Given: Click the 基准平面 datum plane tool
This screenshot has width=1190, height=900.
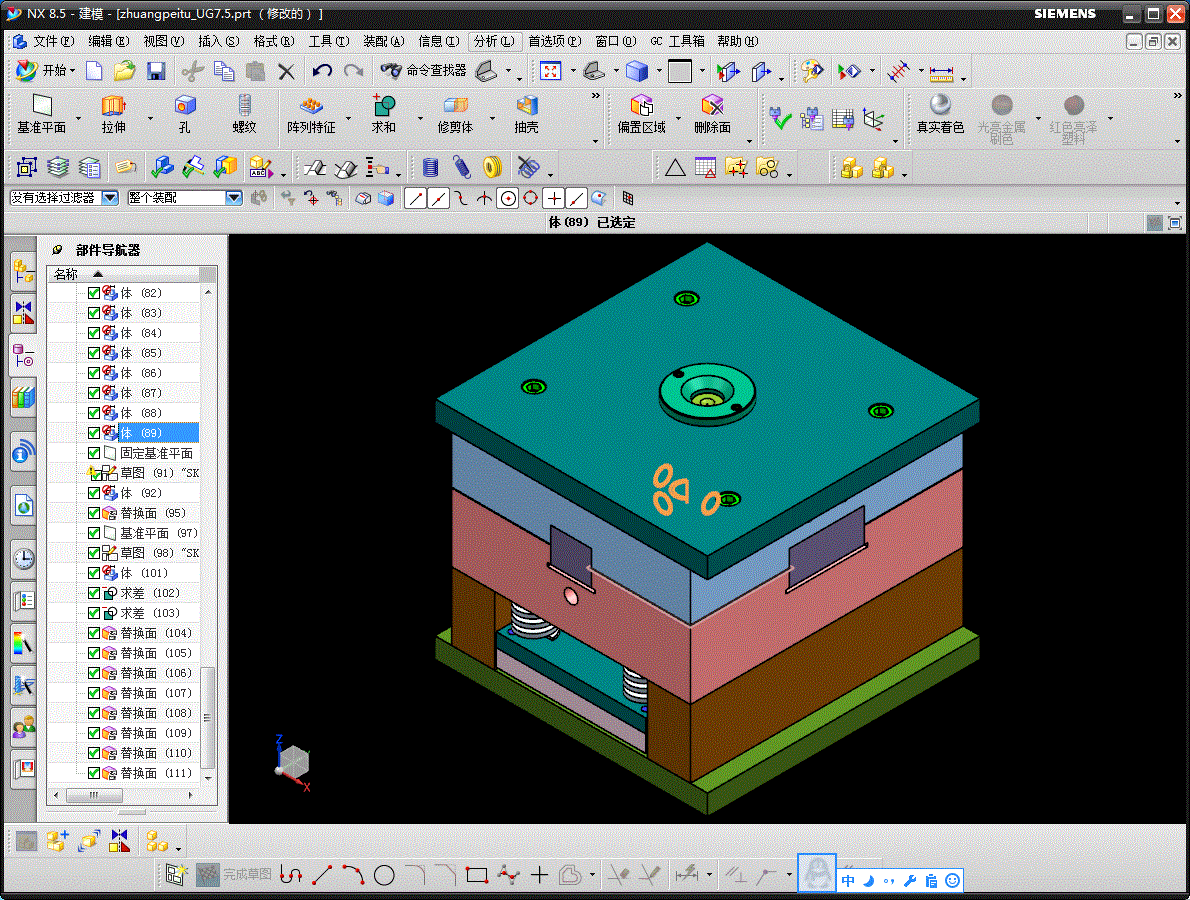Looking at the screenshot, I should 42,114.
